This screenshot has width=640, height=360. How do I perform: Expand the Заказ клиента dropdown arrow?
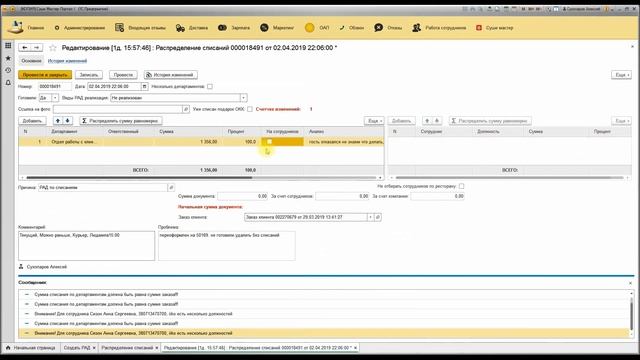pos(370,218)
